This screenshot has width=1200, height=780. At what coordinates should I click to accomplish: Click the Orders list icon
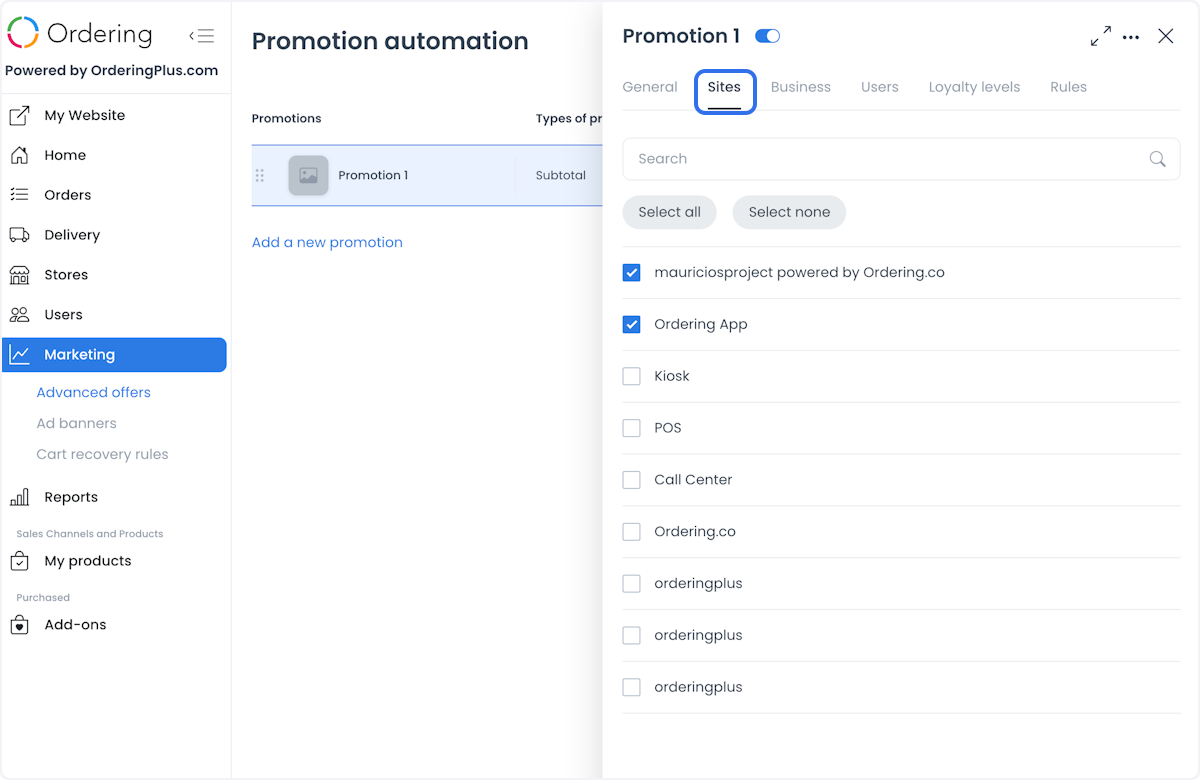[19, 195]
